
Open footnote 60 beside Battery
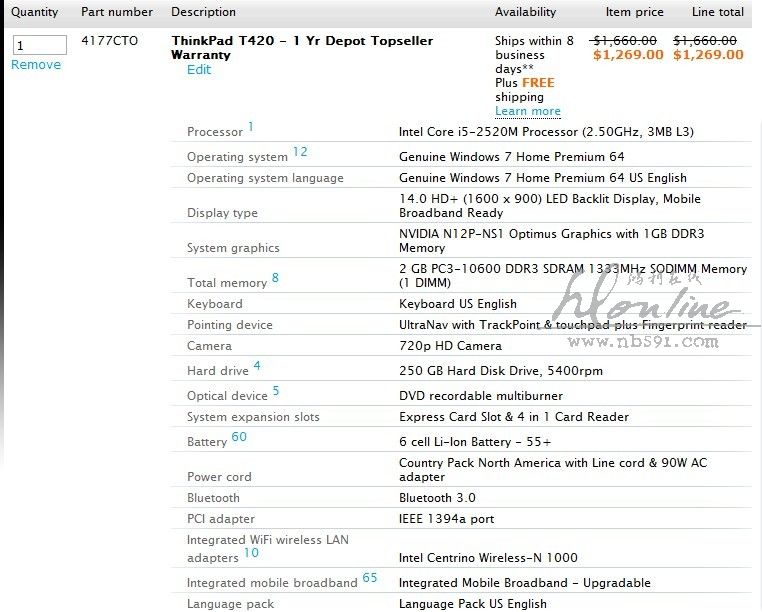tap(239, 437)
